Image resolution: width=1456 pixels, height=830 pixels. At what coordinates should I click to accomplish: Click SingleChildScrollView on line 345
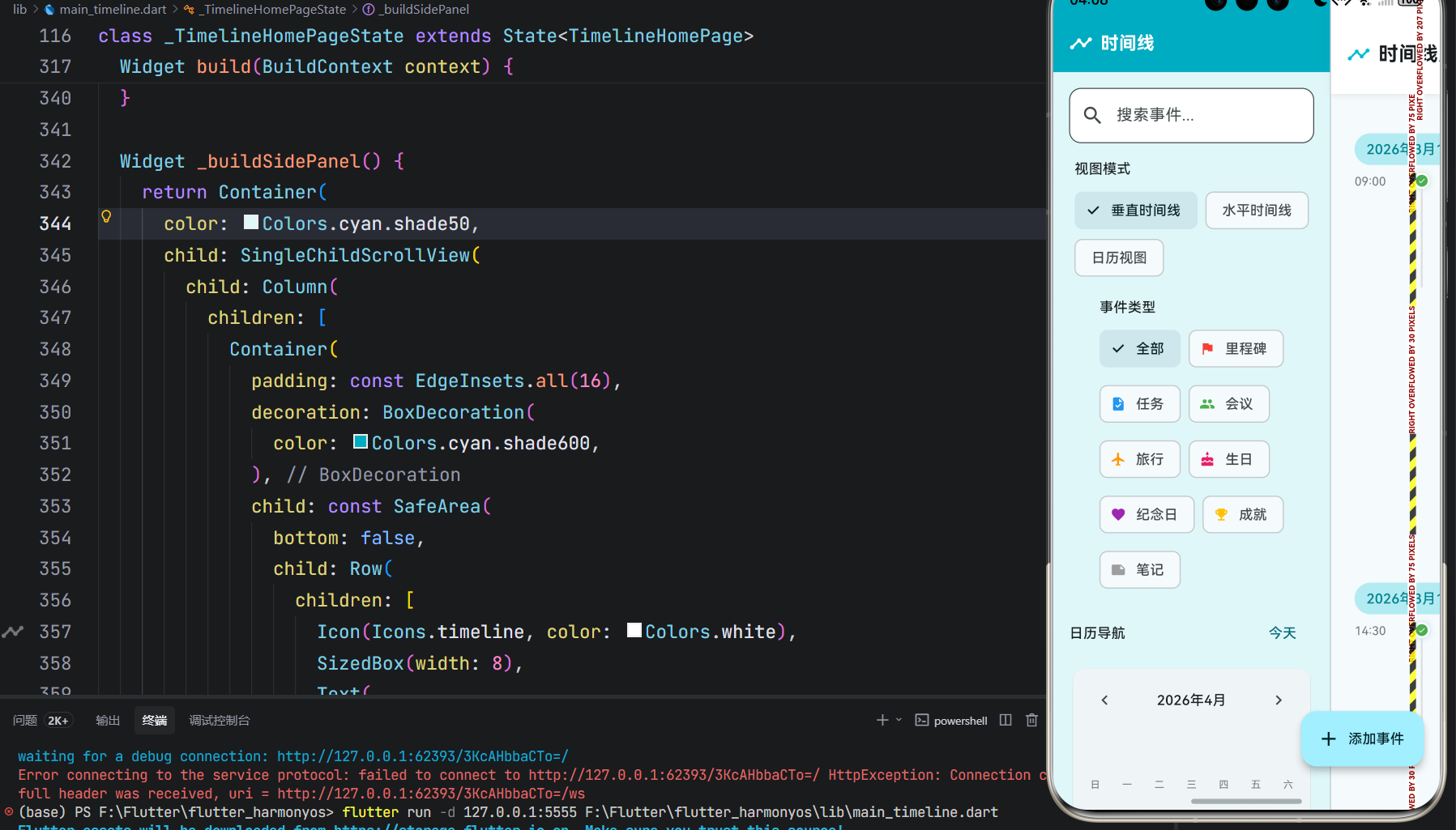pos(355,255)
